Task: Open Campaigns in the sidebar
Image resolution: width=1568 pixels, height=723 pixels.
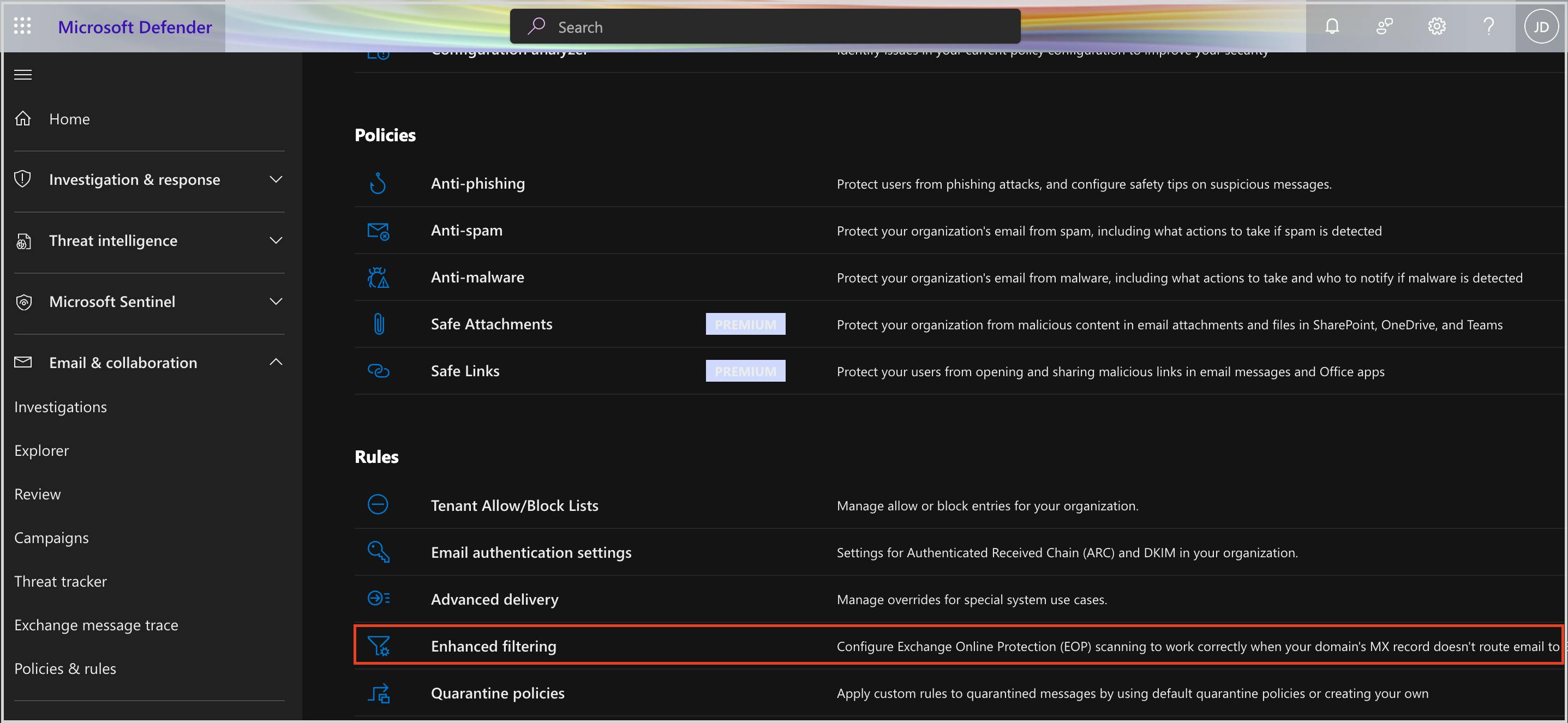Action: (51, 538)
